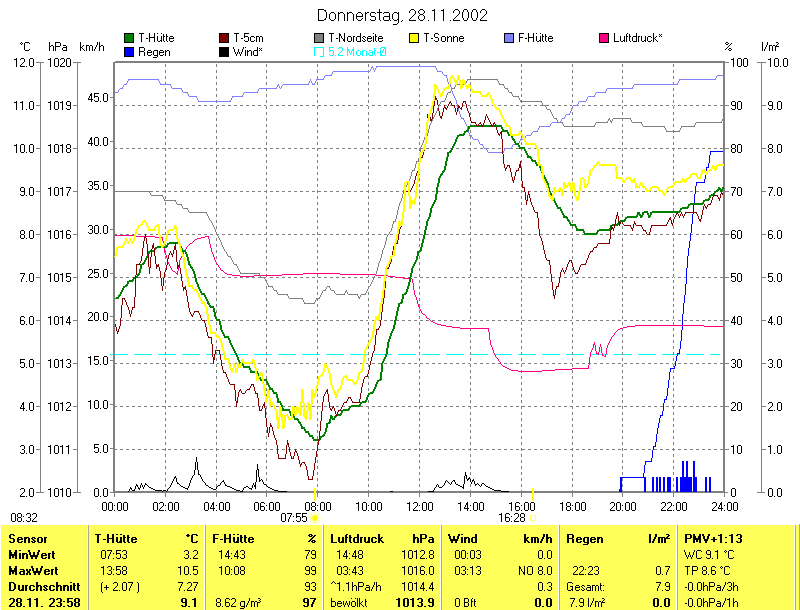Toggle the cyan 5.2 Monat-Ø legend box
Viewport: 800px width, 610px height.
pos(319,51)
